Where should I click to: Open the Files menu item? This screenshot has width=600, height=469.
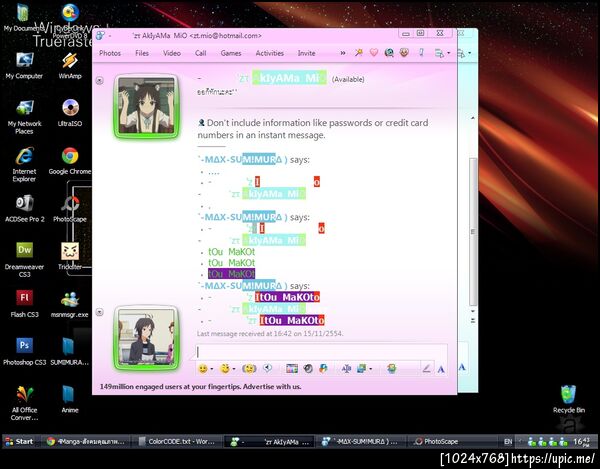coord(142,53)
